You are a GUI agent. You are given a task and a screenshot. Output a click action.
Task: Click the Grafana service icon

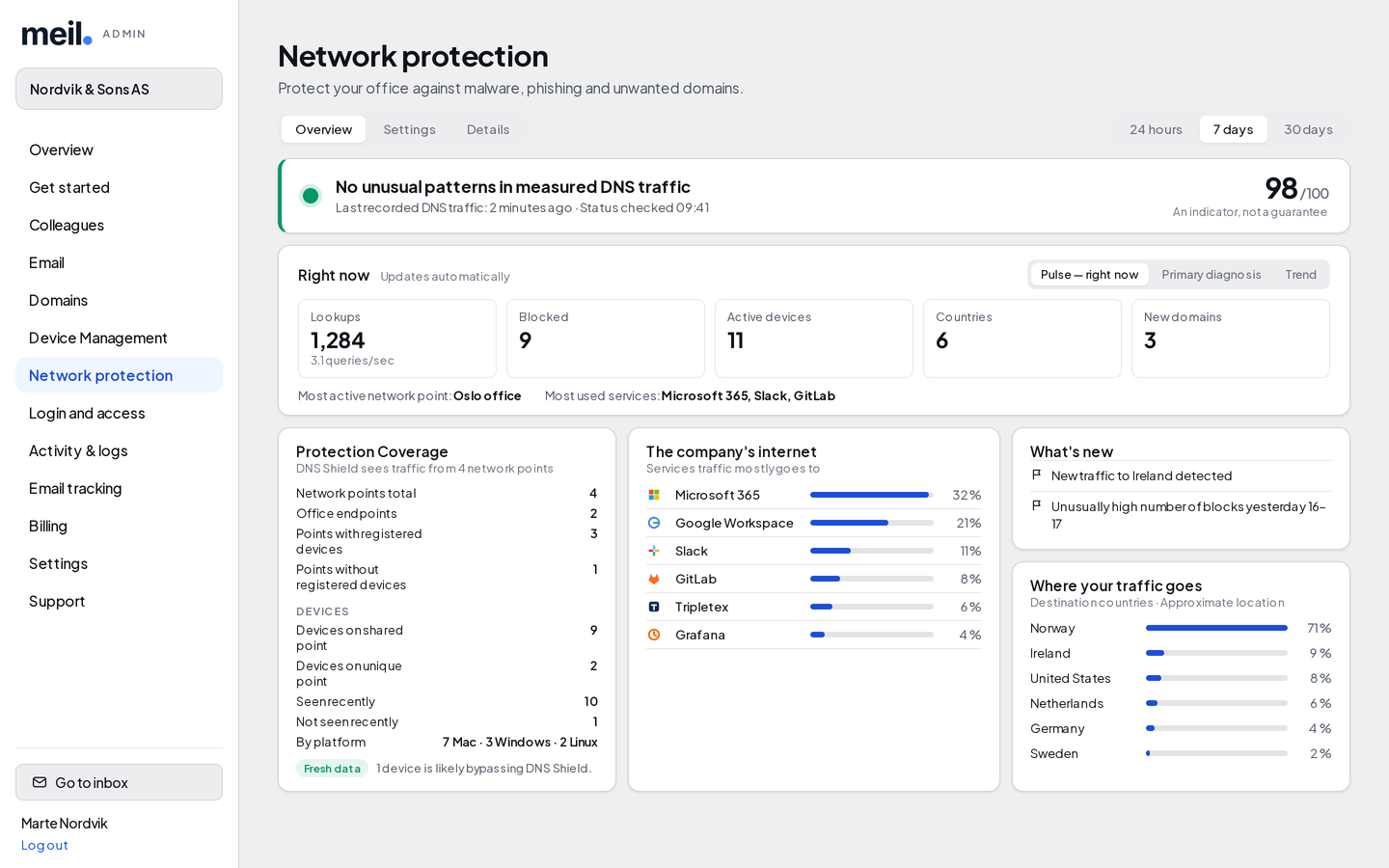pos(654,635)
